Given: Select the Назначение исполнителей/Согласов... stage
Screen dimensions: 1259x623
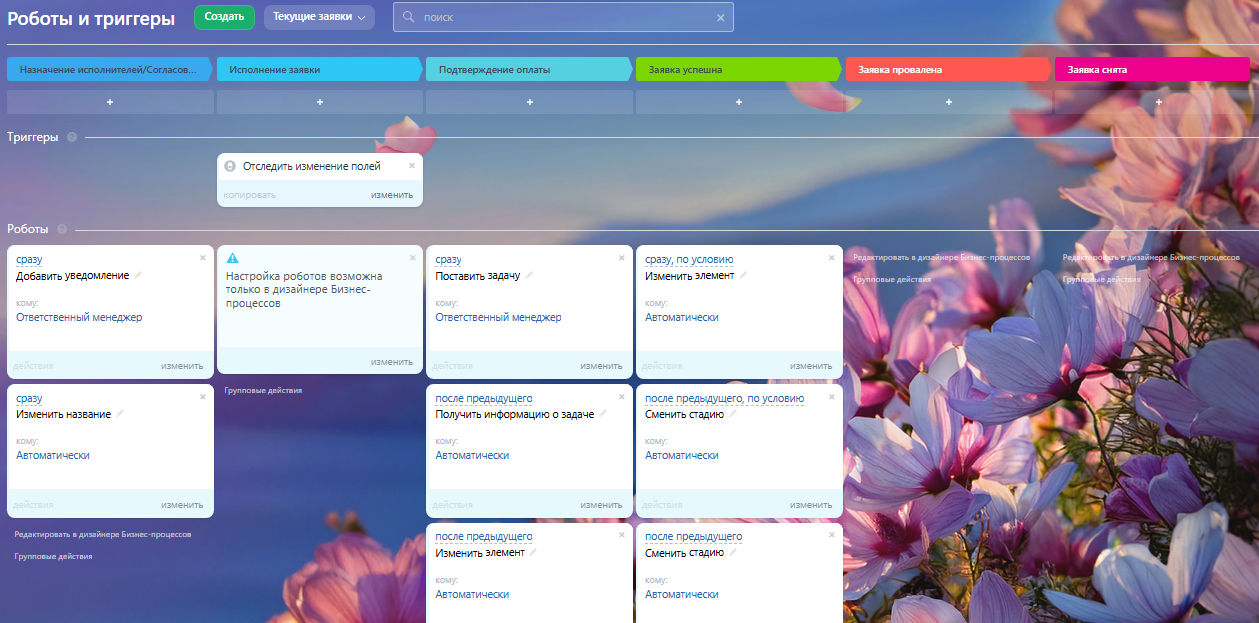Looking at the screenshot, I should [x=110, y=70].
